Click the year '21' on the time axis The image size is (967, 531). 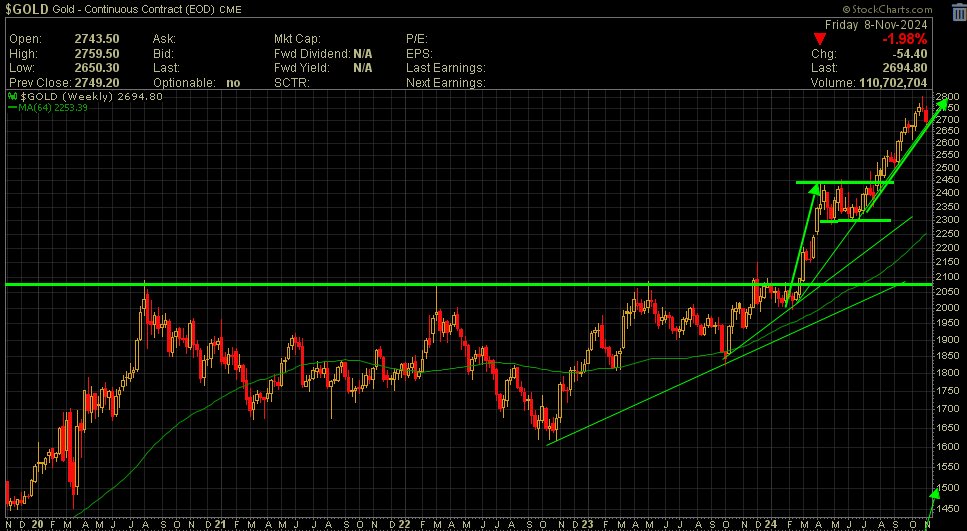(220, 525)
